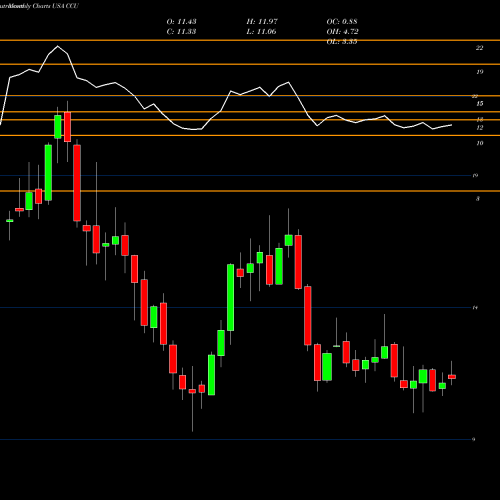Click the 8 axis label

(x=478, y=199)
